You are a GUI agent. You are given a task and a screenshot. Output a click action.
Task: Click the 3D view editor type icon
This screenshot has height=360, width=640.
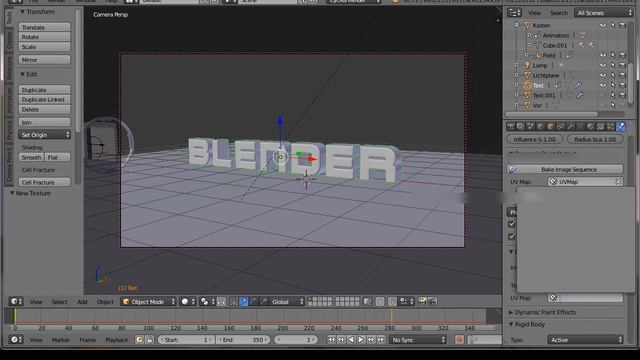[16, 302]
